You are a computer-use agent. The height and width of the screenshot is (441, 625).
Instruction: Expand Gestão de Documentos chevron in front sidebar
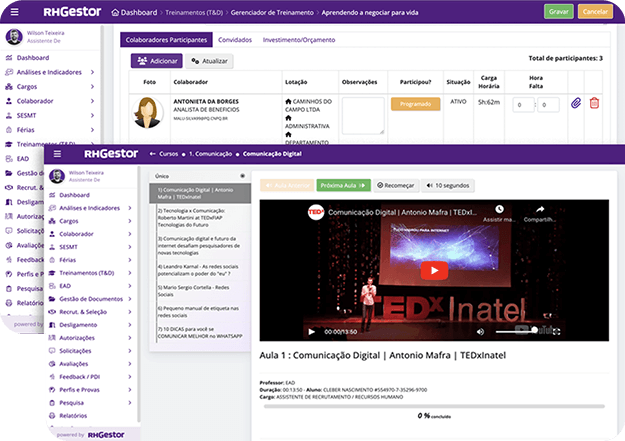point(130,299)
